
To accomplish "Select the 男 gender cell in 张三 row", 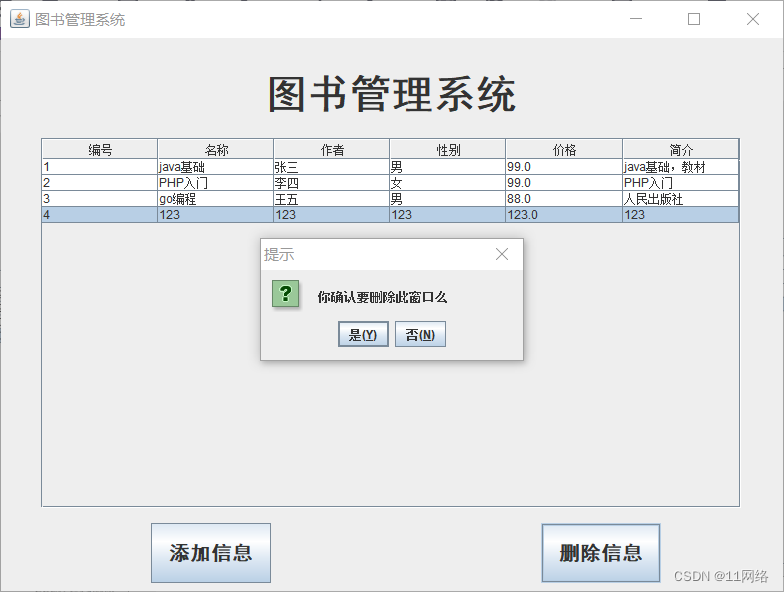I will tap(448, 166).
